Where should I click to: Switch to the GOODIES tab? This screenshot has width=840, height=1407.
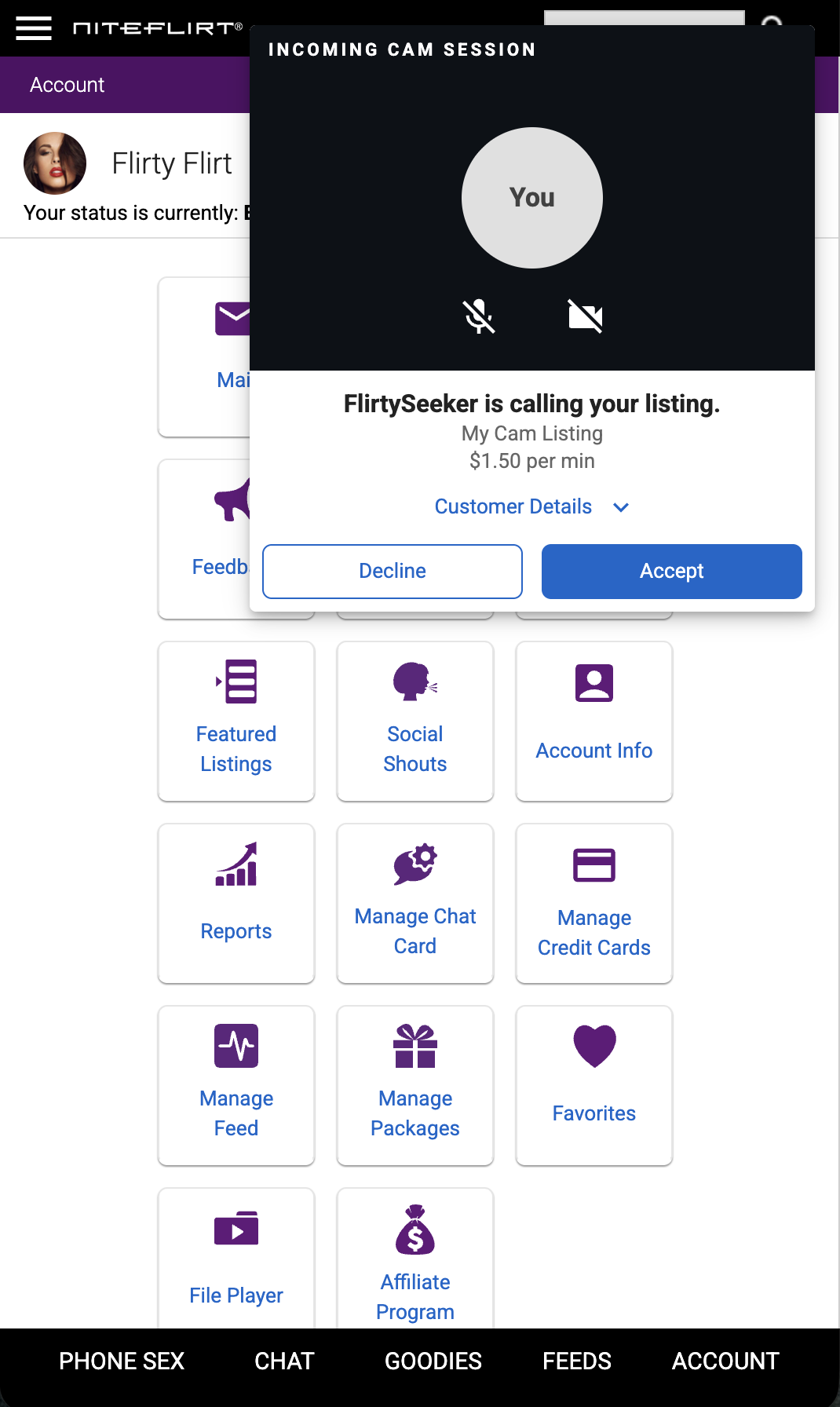[x=433, y=1361]
